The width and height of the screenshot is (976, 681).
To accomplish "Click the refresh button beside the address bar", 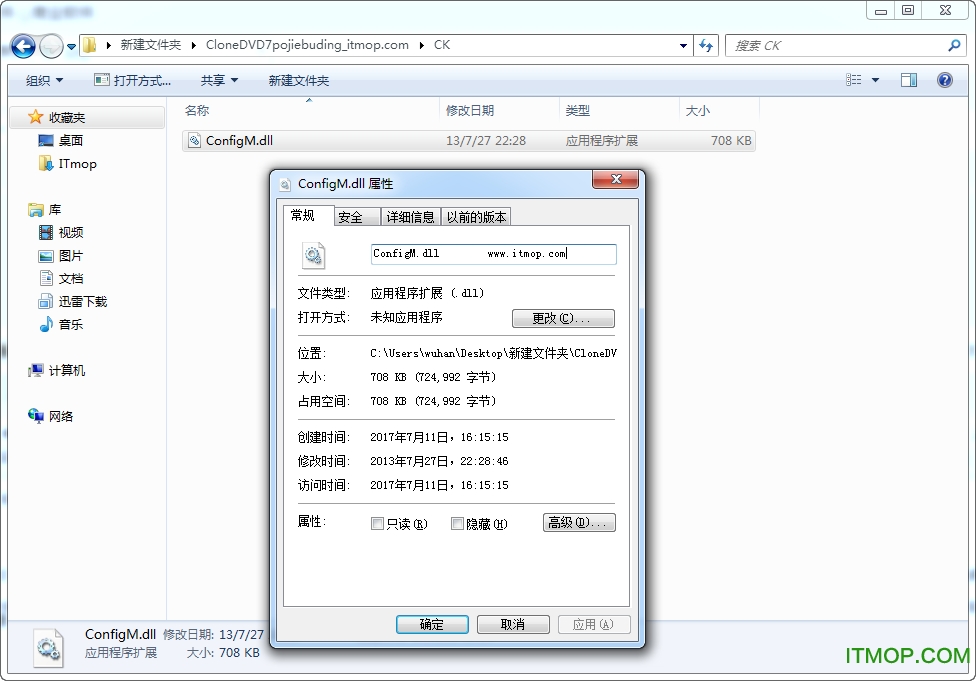I will coord(705,45).
